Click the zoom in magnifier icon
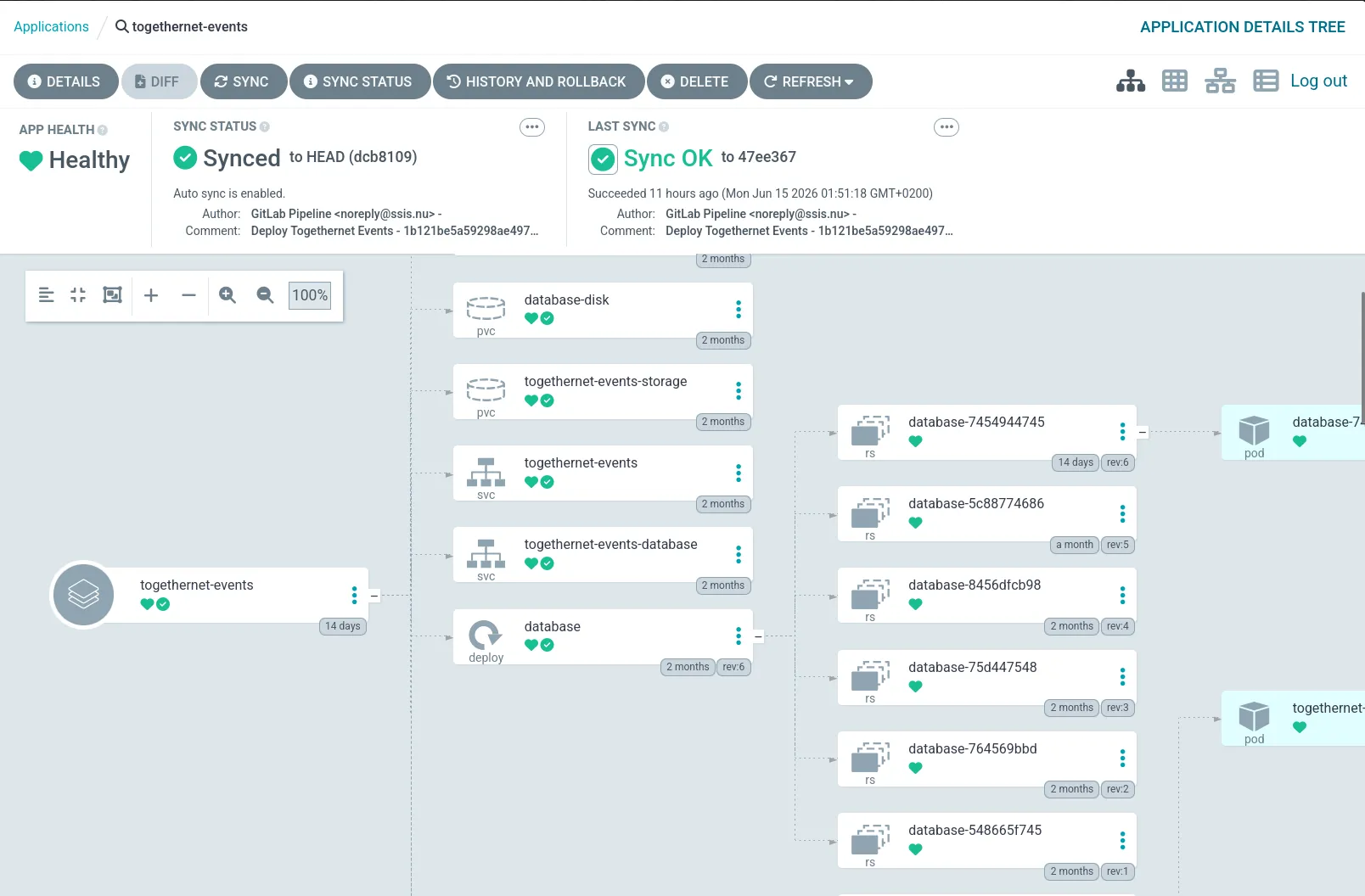 click(227, 295)
